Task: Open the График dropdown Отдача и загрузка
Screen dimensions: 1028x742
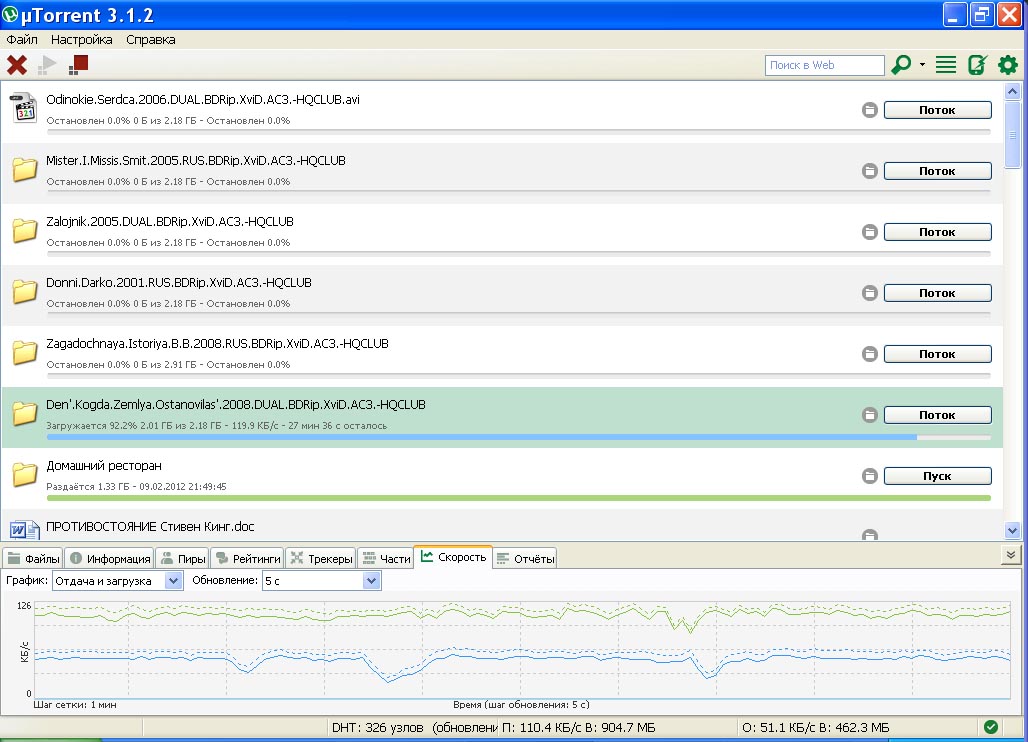Action: point(117,581)
